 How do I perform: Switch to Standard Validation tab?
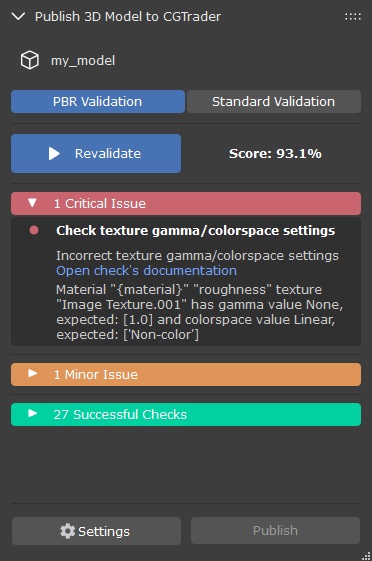[x=274, y=102]
